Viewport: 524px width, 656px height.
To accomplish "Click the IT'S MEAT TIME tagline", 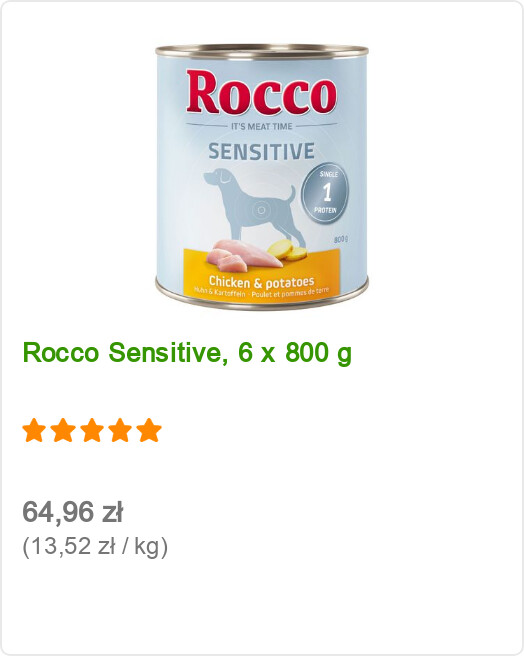I will point(262,126).
